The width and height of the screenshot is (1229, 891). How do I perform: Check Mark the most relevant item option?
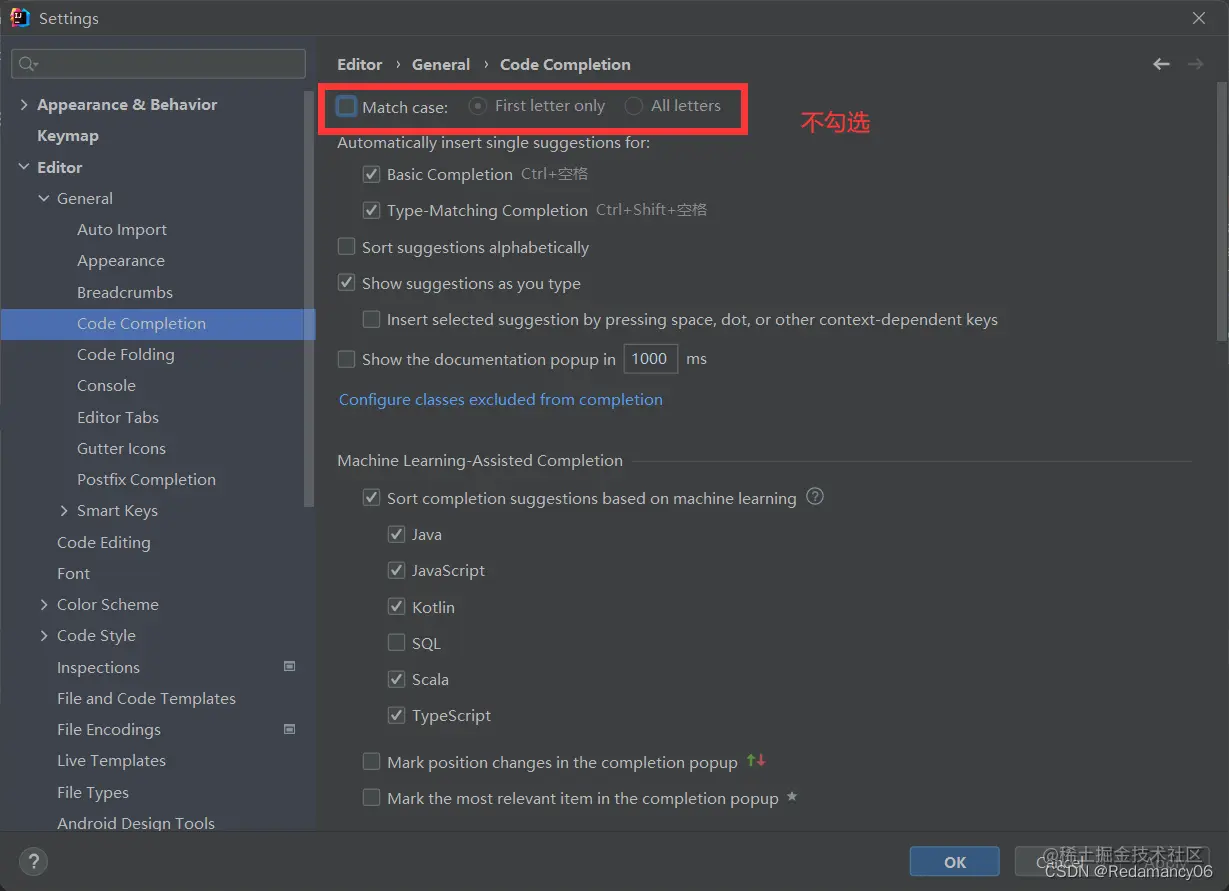(371, 798)
